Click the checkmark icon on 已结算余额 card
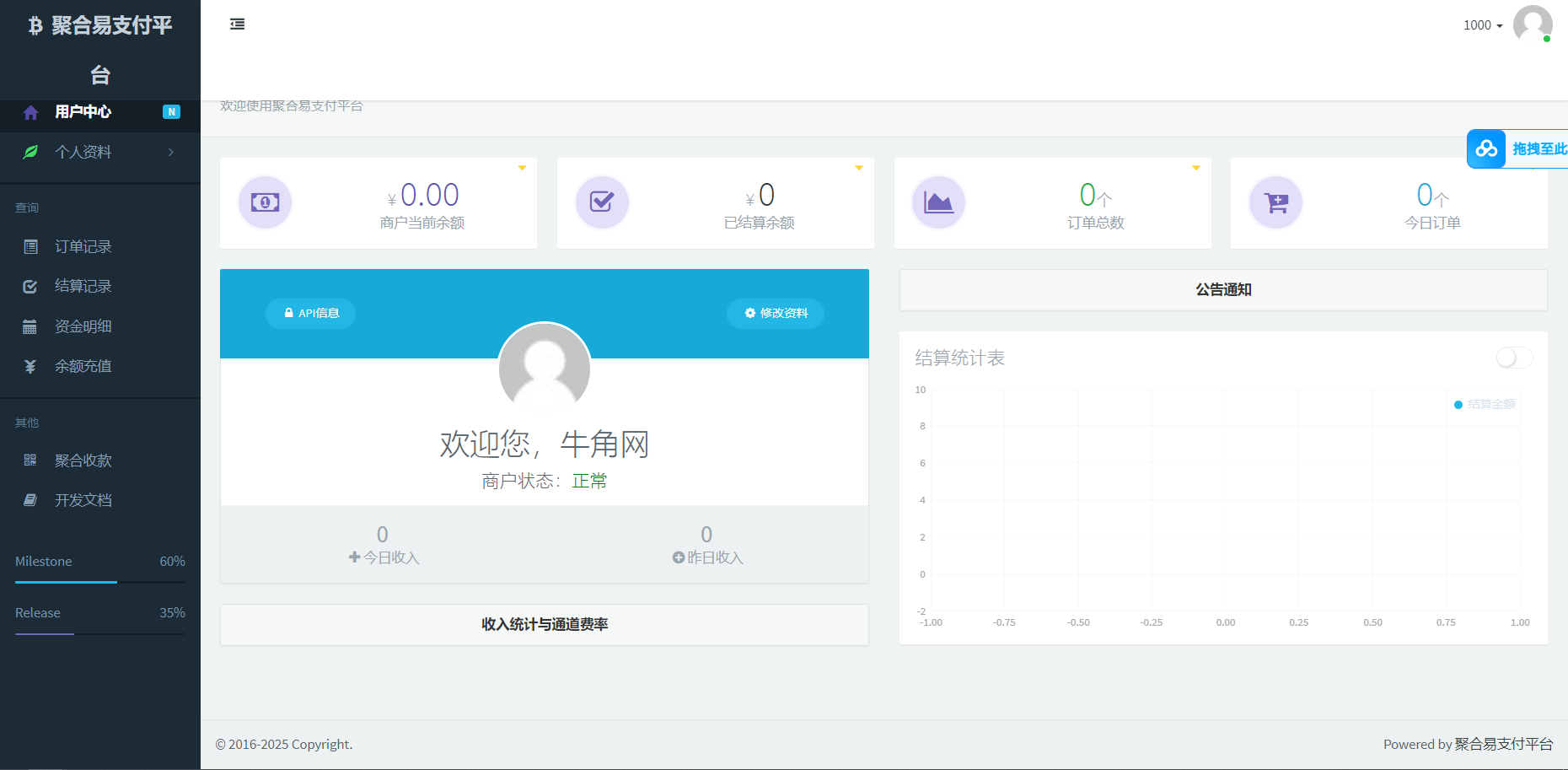This screenshot has height=770, width=1568. pyautogui.click(x=602, y=202)
